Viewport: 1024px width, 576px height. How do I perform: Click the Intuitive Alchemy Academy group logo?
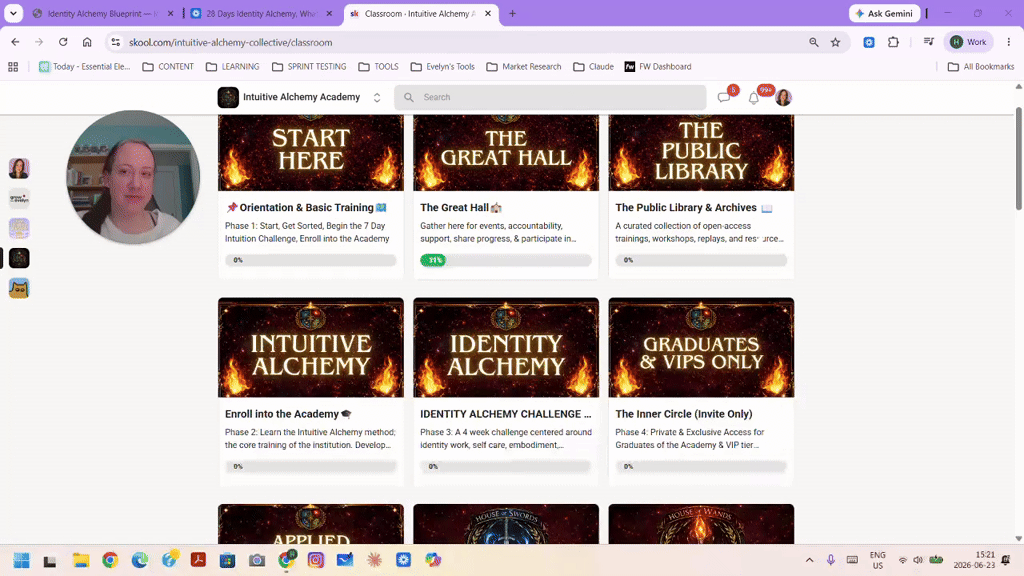click(x=228, y=97)
